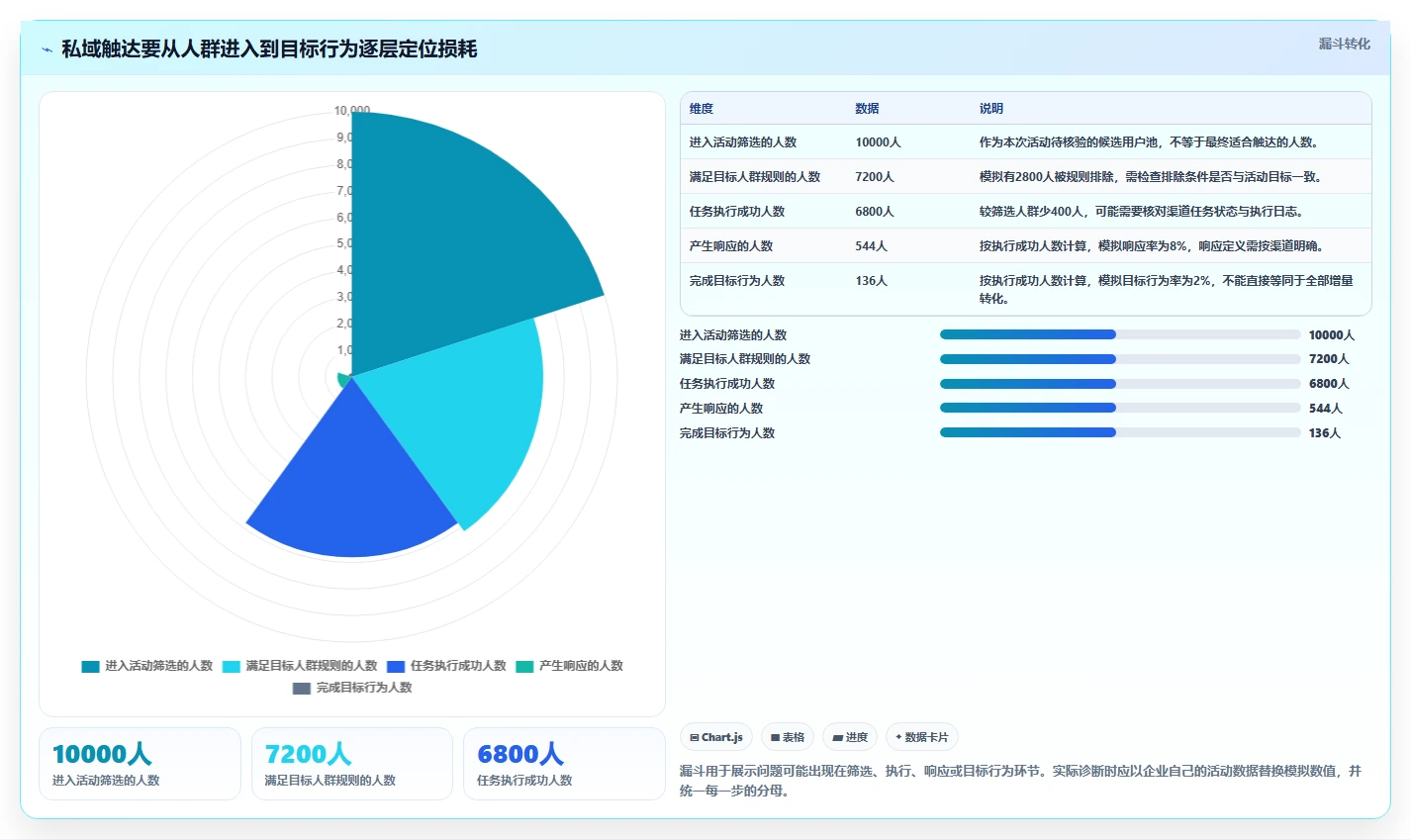The image size is (1411, 840).
Task: Click table cell 7200人 in the data column
Action: pos(875,177)
